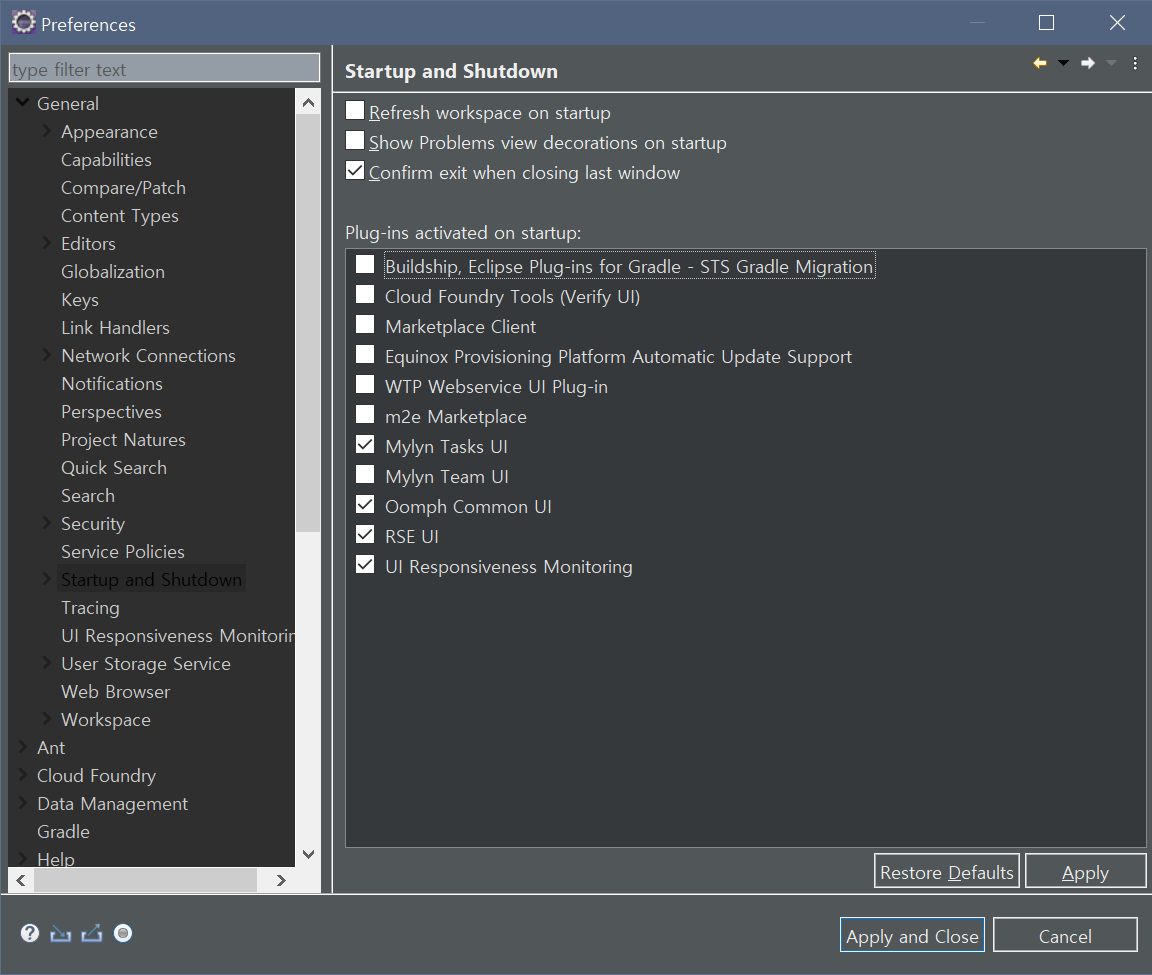Enable Refresh workspace on startup
Viewport: 1152px width, 975px height.
coord(355,111)
